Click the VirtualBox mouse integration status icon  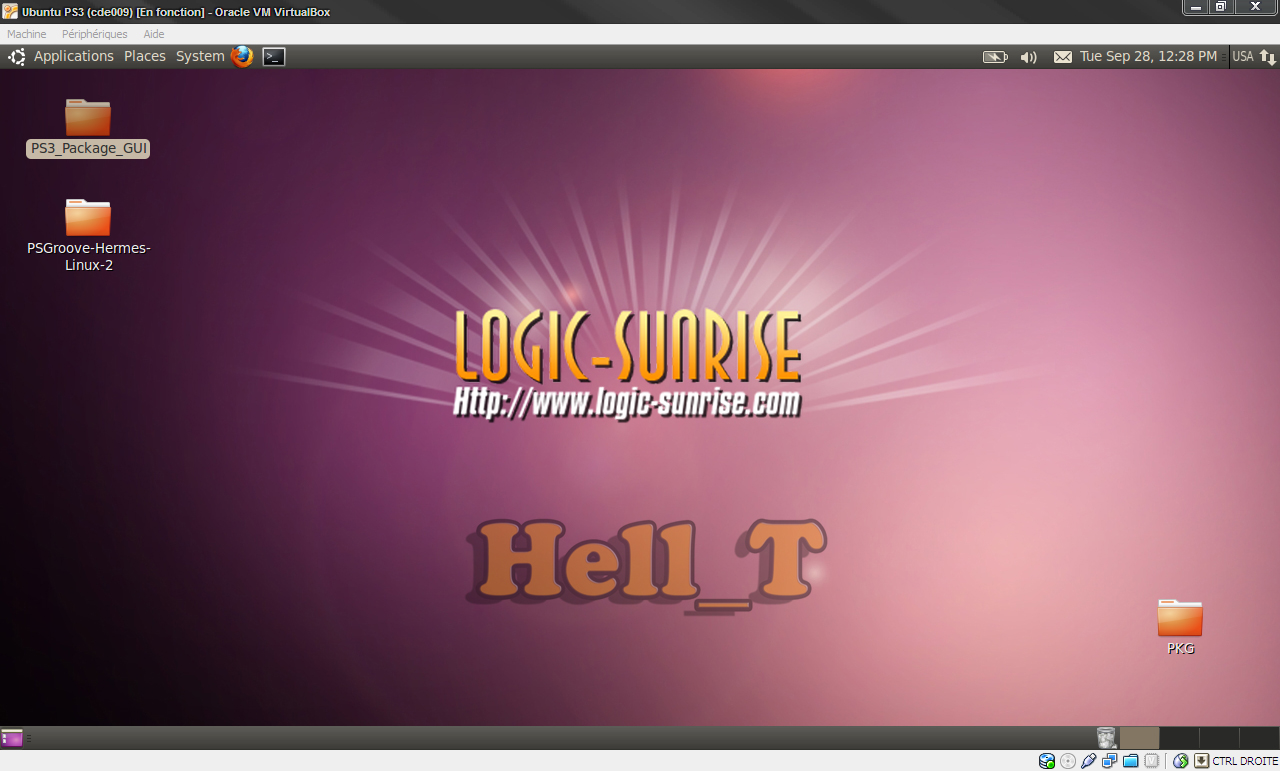pyautogui.click(x=1181, y=761)
